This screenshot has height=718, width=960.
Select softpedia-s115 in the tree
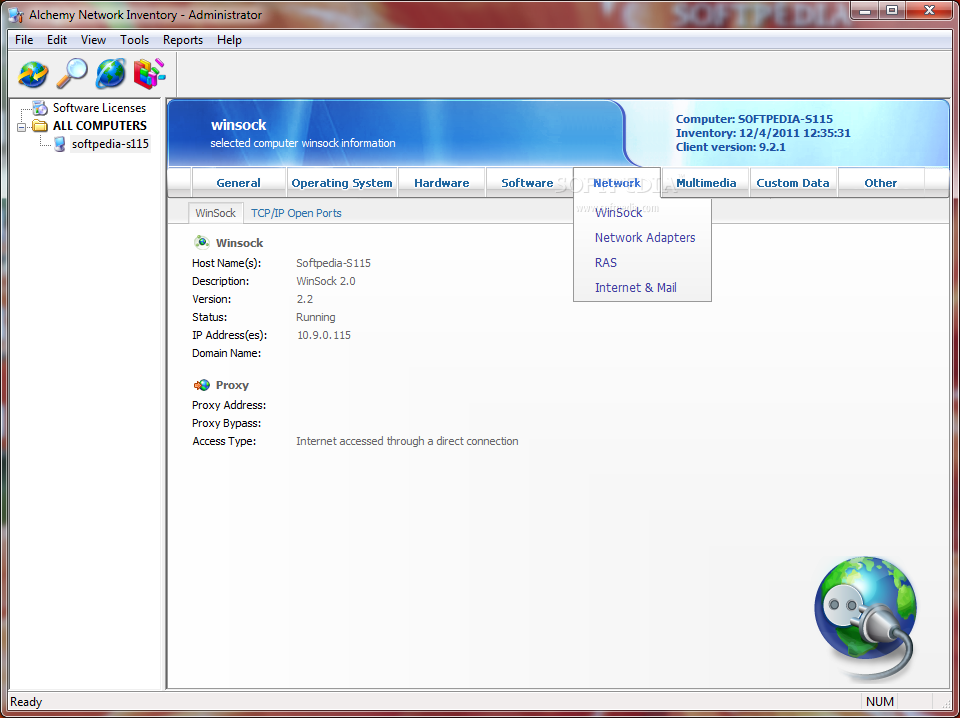[x=110, y=144]
